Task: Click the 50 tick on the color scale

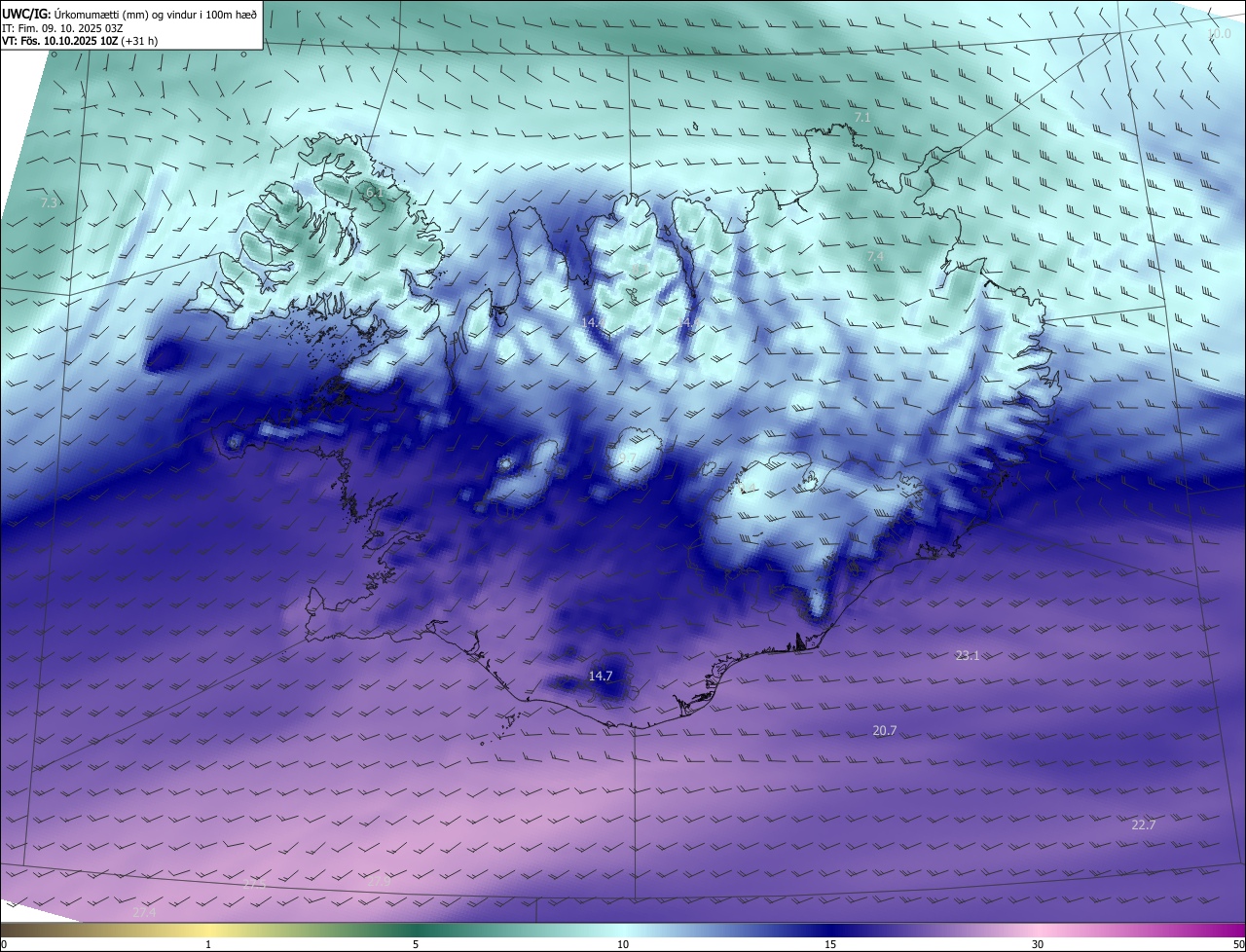Action: click(x=1238, y=944)
